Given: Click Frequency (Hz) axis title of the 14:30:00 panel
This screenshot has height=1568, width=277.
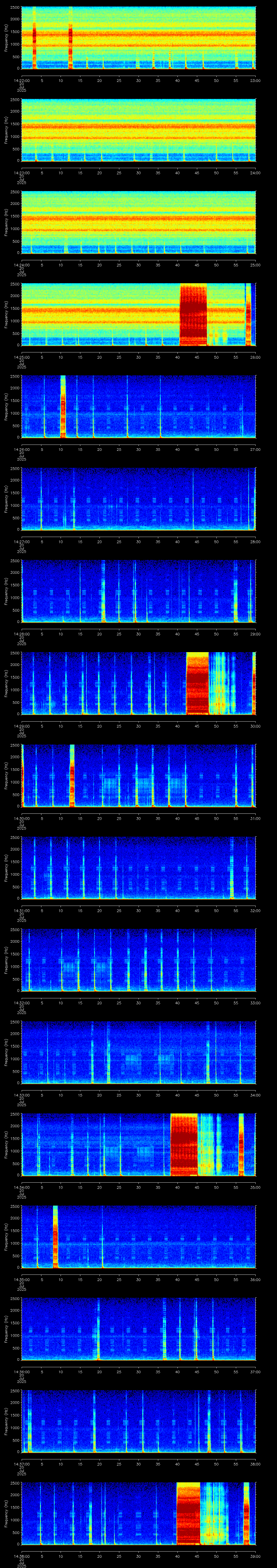Looking at the screenshot, I should [x=6, y=775].
